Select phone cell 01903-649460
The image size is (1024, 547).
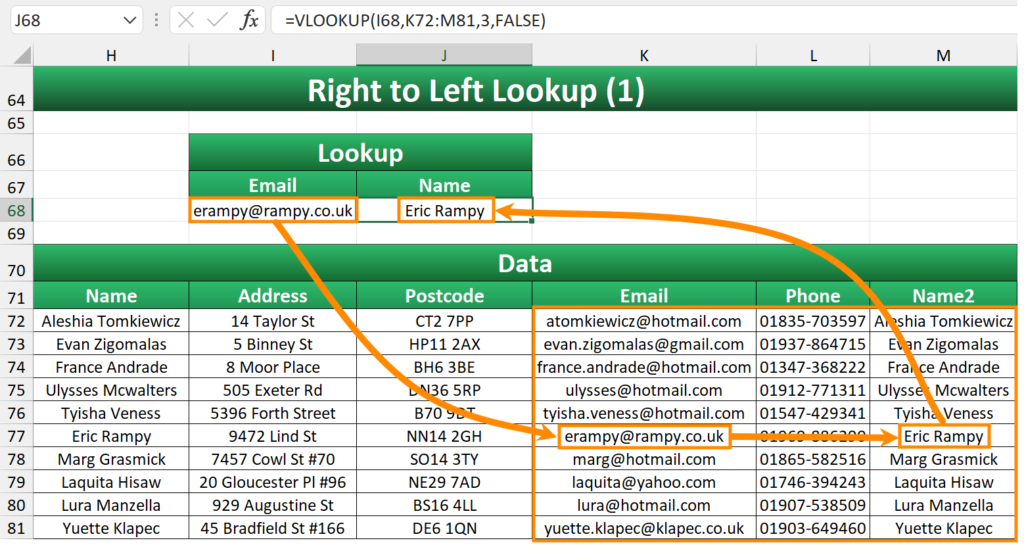[812, 528]
